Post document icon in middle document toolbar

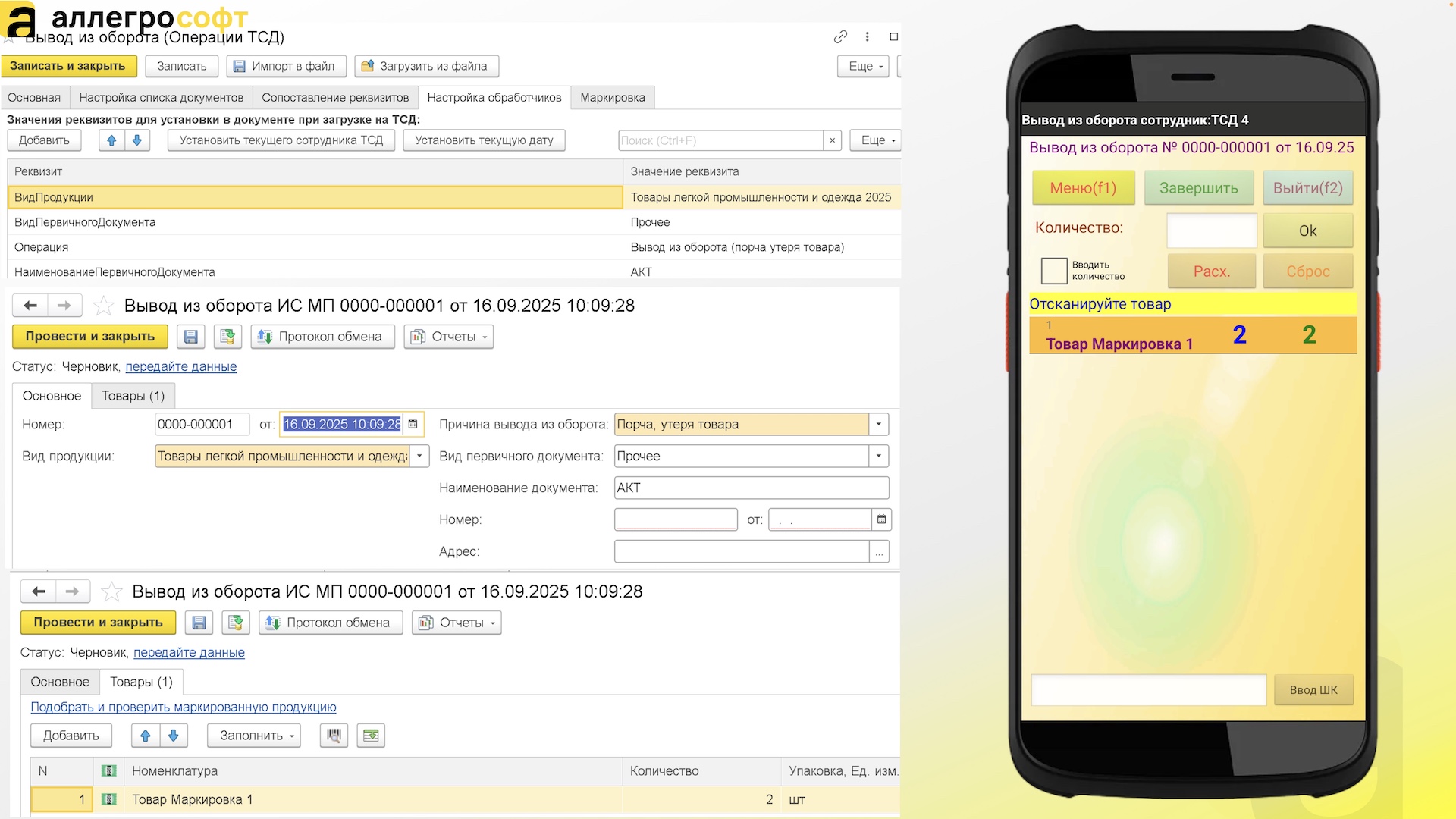[x=227, y=337]
